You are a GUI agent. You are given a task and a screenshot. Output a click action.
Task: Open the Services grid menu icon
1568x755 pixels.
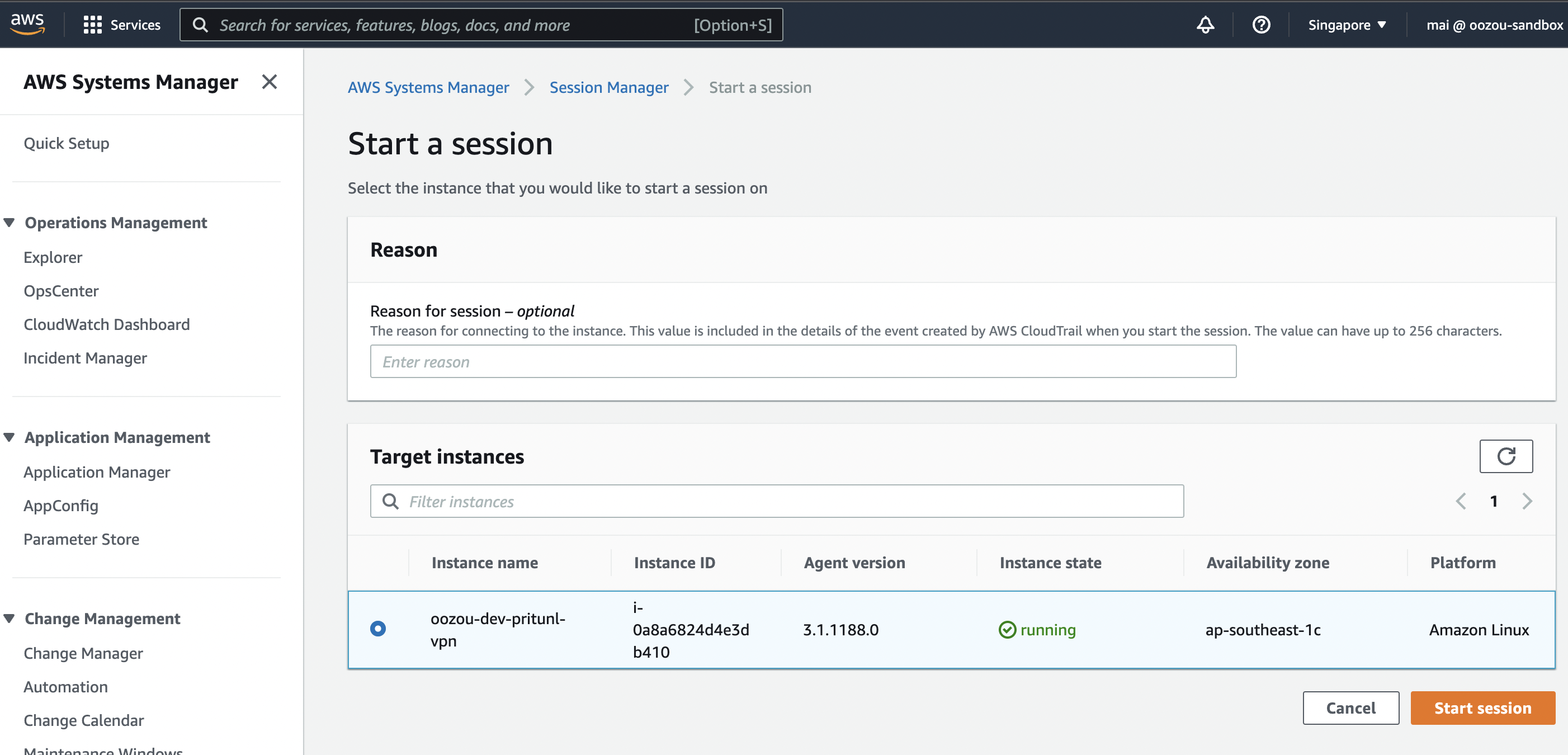click(x=92, y=25)
